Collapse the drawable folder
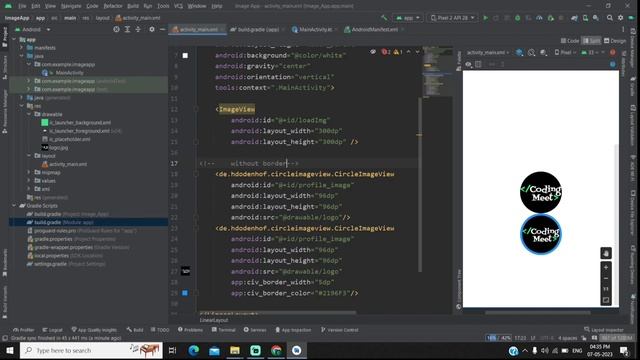 29,114
